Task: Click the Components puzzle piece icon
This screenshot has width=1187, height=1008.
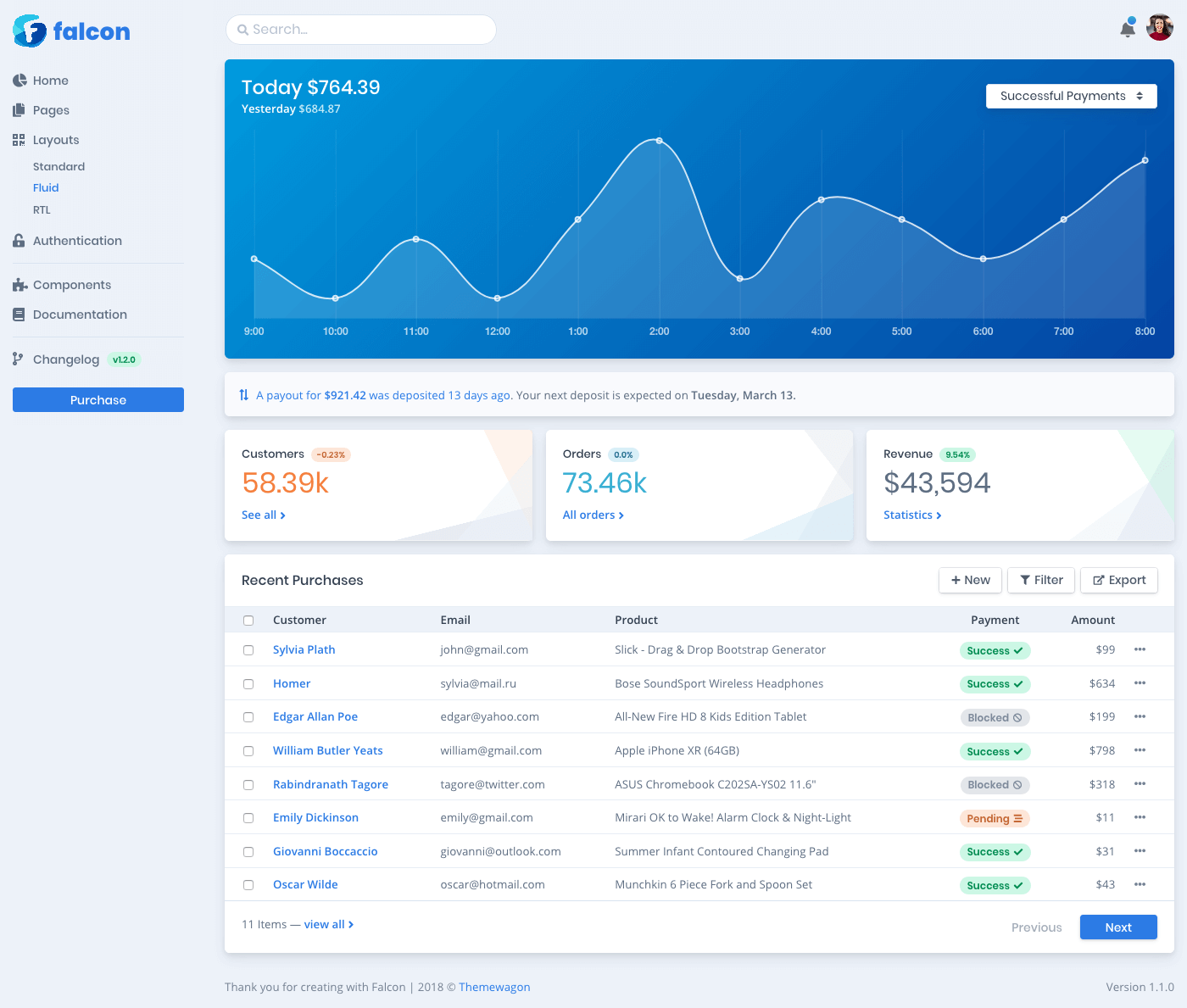Action: (20, 285)
